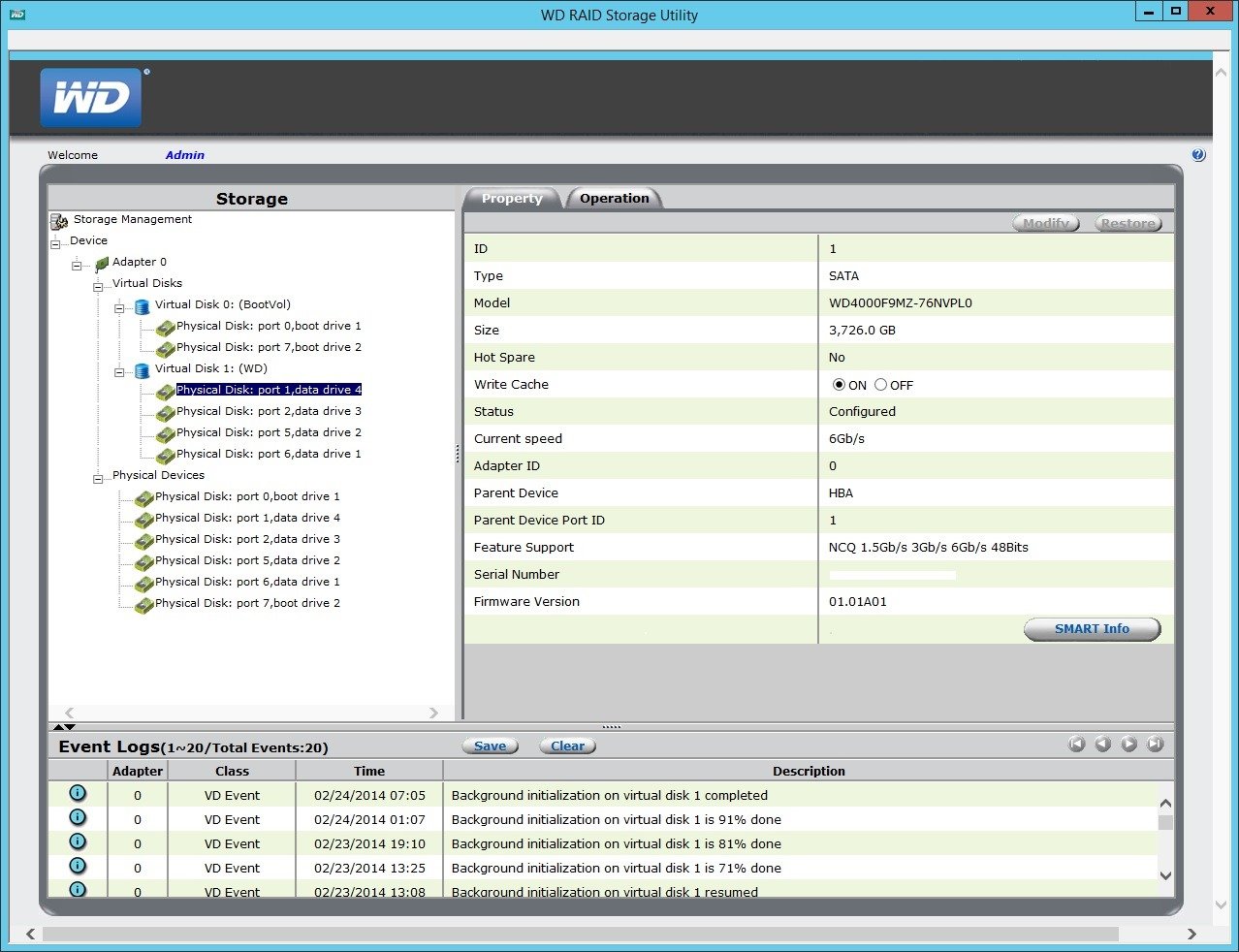Select "Storage Management" in the tree

tap(133, 219)
